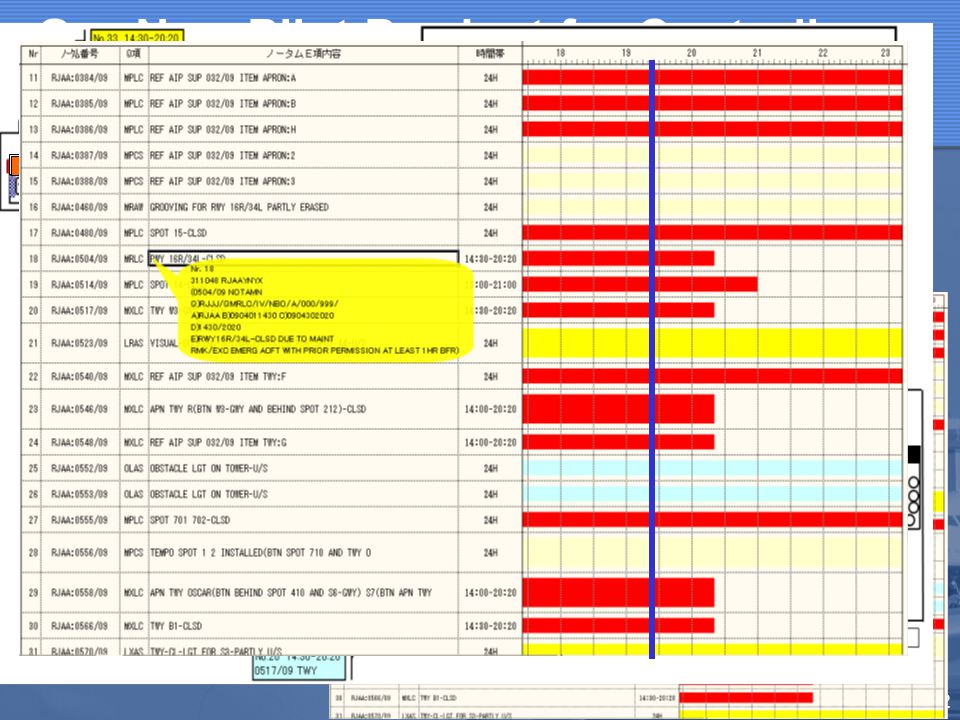Viewport: 960px width, 720px height.
Task: Select NOTAM number RJAA:0552/09
Action: [x=80, y=468]
